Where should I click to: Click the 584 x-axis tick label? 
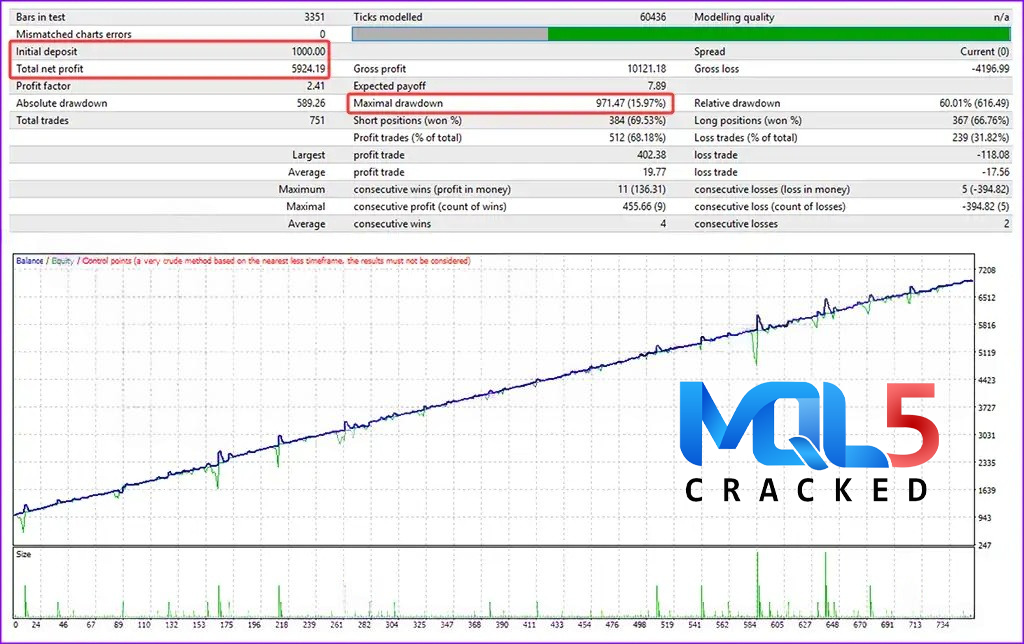(x=750, y=625)
